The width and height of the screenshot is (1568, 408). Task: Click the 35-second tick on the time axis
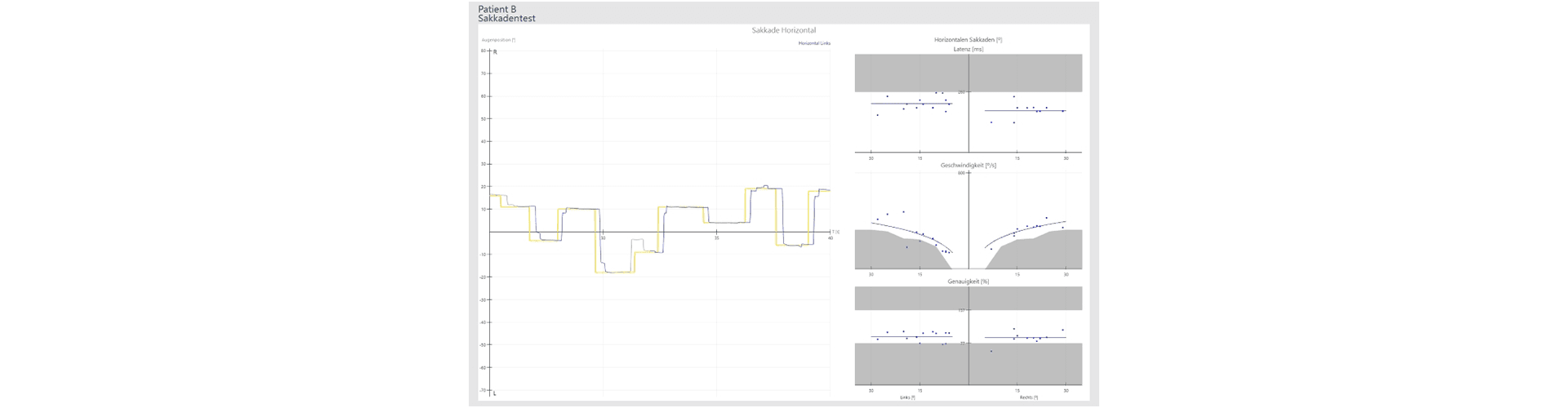point(716,237)
